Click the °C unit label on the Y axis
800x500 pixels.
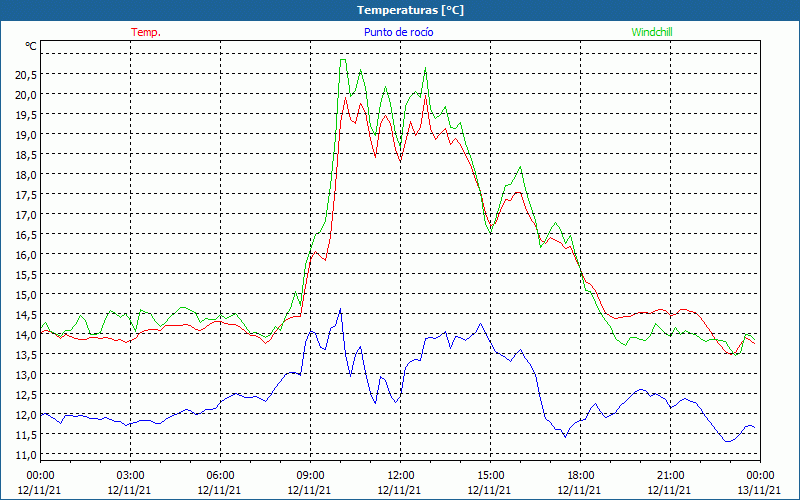tap(31, 46)
